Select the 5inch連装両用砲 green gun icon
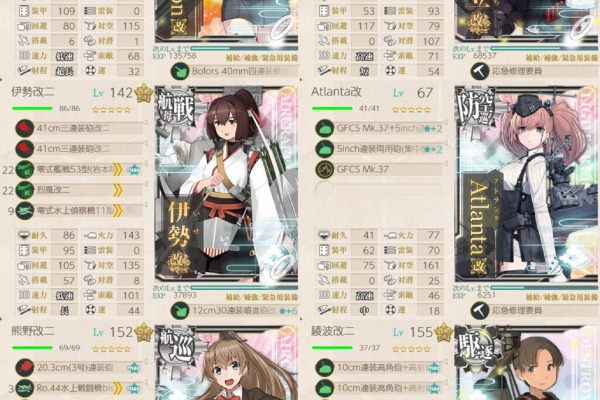The height and width of the screenshot is (400, 600). [x=324, y=149]
